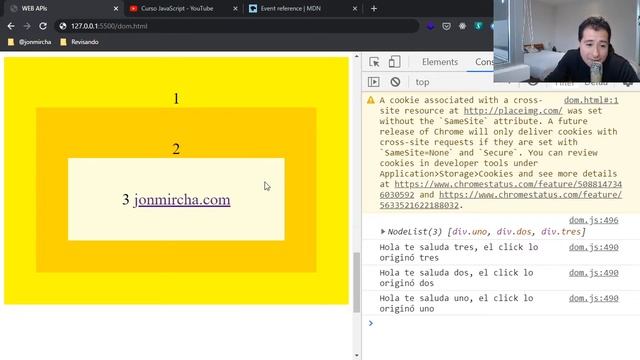Open the http://placeimg.com/ link in the warning
Viewport: 640px width, 360px height.
pos(513,111)
